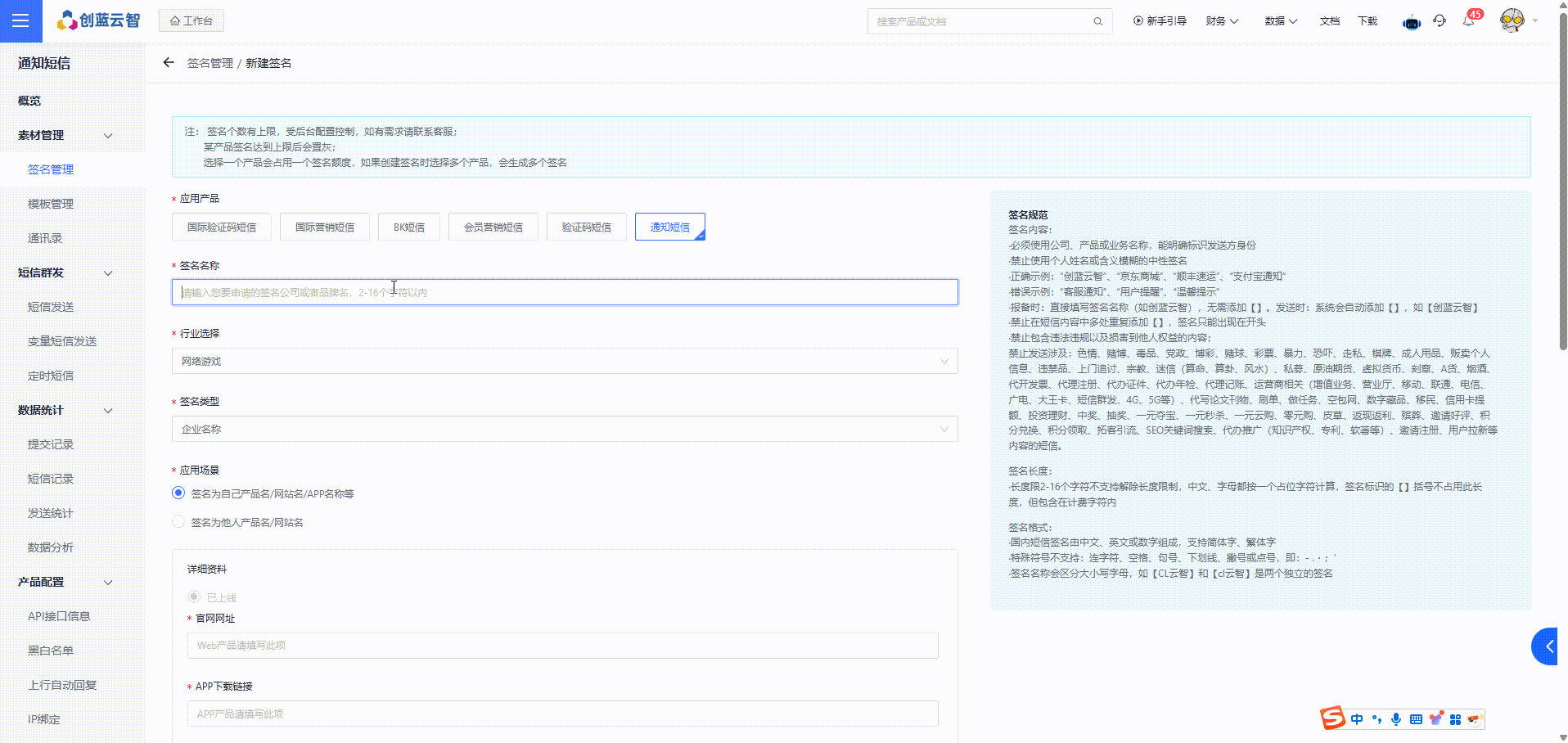Image resolution: width=1568 pixels, height=743 pixels.
Task: Open the notification bell with badge 45
Action: tap(1468, 21)
